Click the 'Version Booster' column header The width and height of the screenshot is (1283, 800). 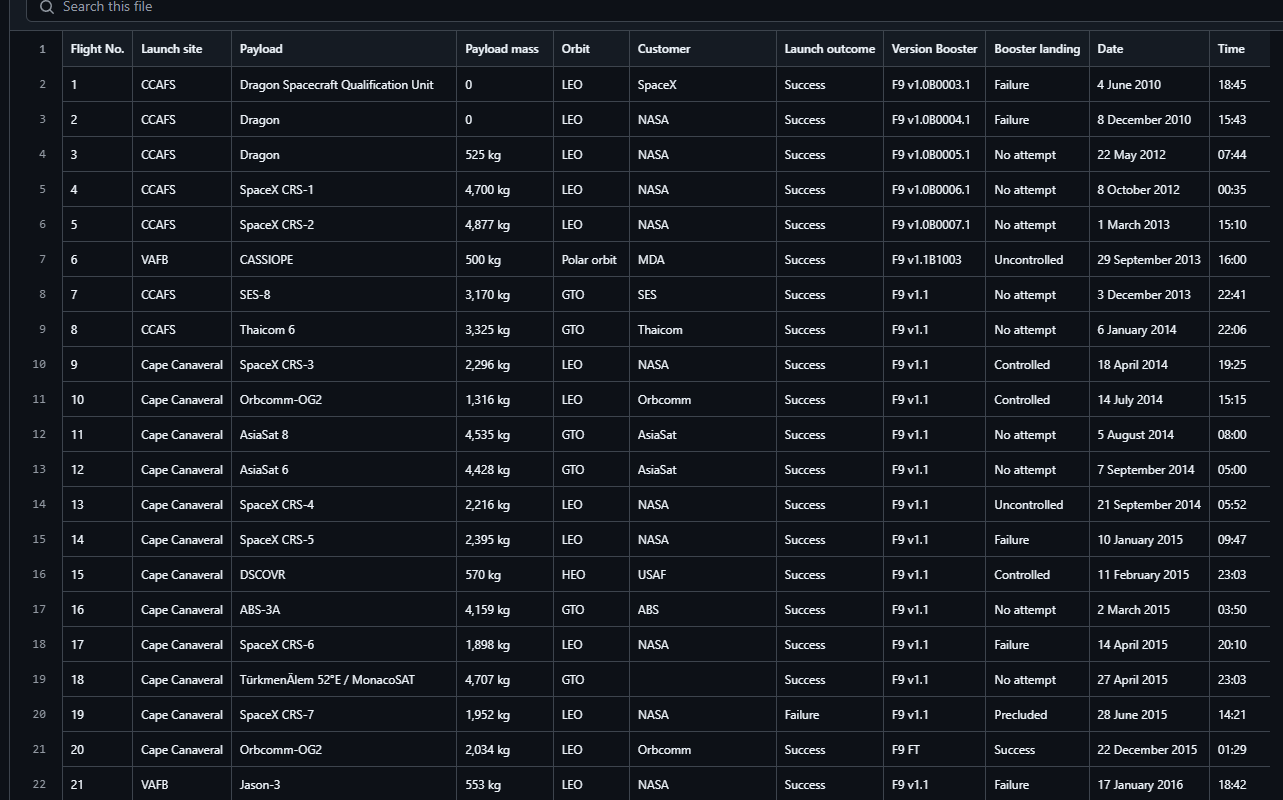point(934,49)
